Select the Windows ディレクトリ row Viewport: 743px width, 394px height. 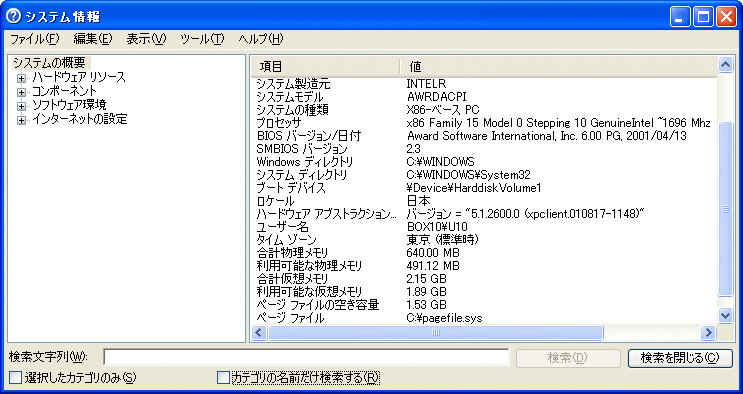[484, 162]
